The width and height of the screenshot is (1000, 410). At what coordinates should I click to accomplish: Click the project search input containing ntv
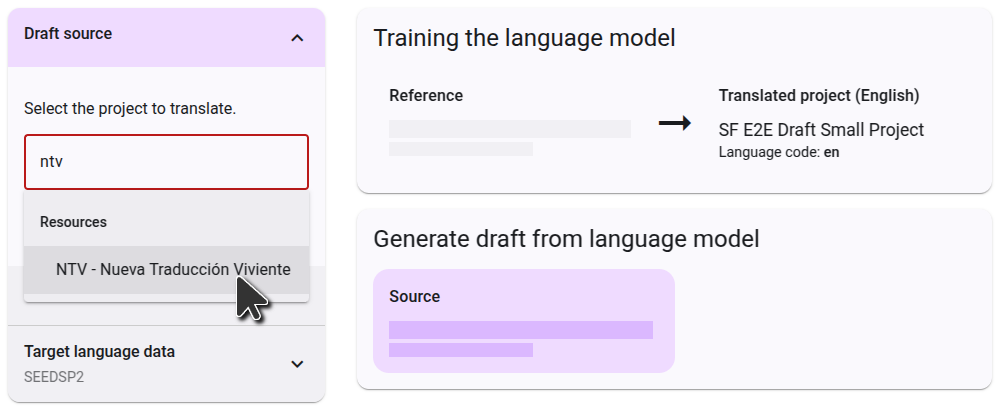click(166, 162)
